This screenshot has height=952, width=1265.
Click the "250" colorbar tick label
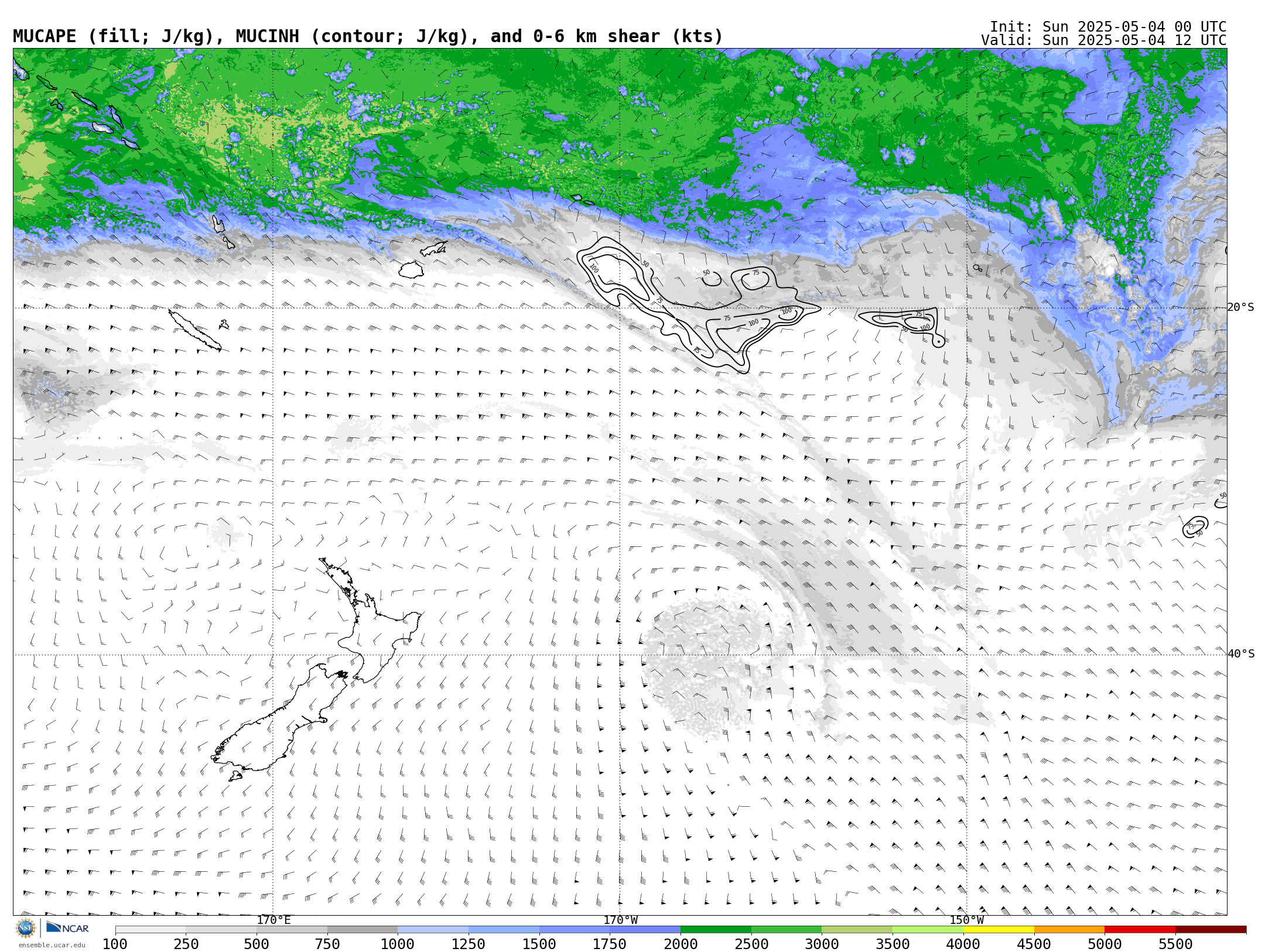coord(186,944)
